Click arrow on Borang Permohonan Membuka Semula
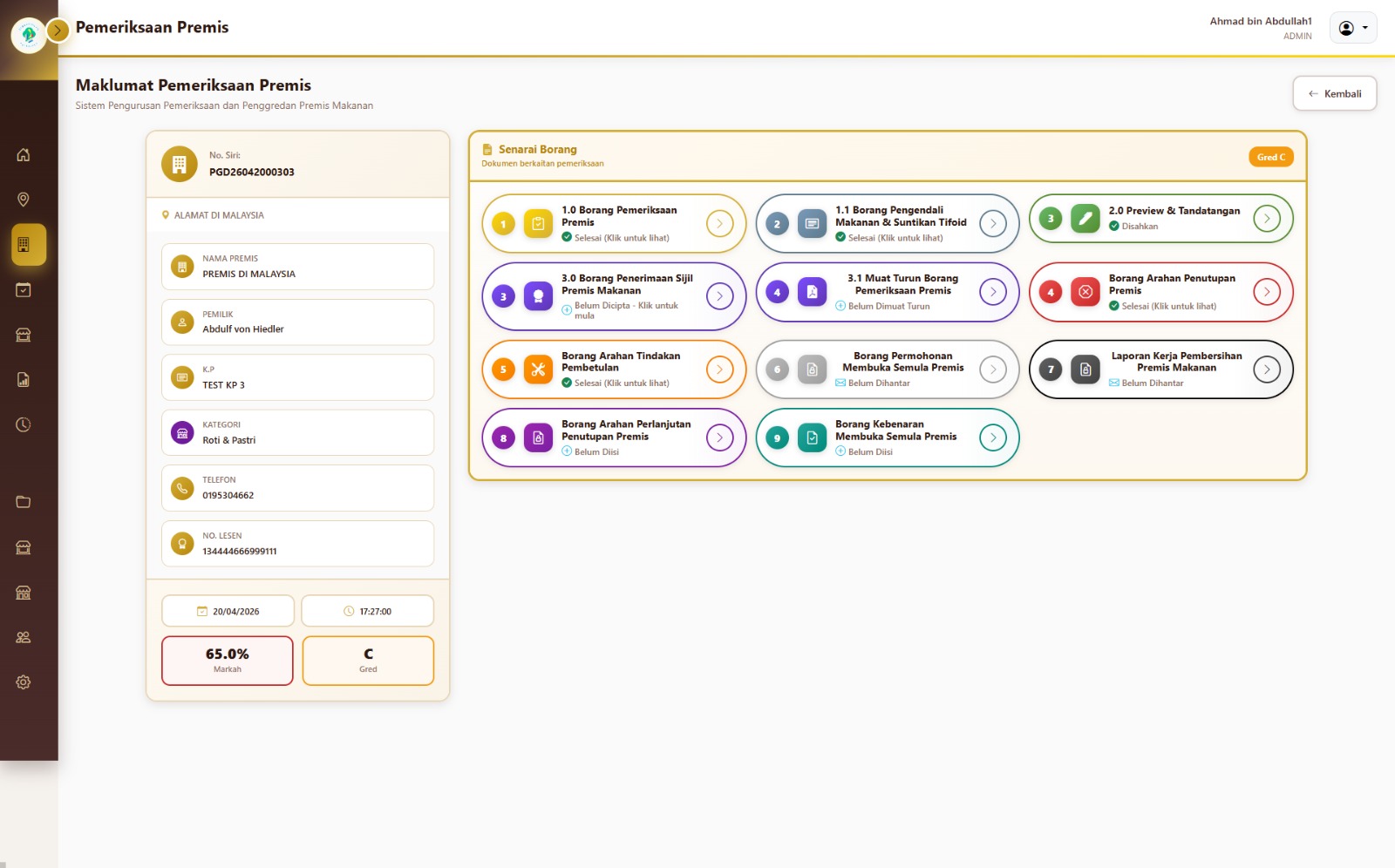This screenshot has height=868, width=1395. click(x=993, y=370)
